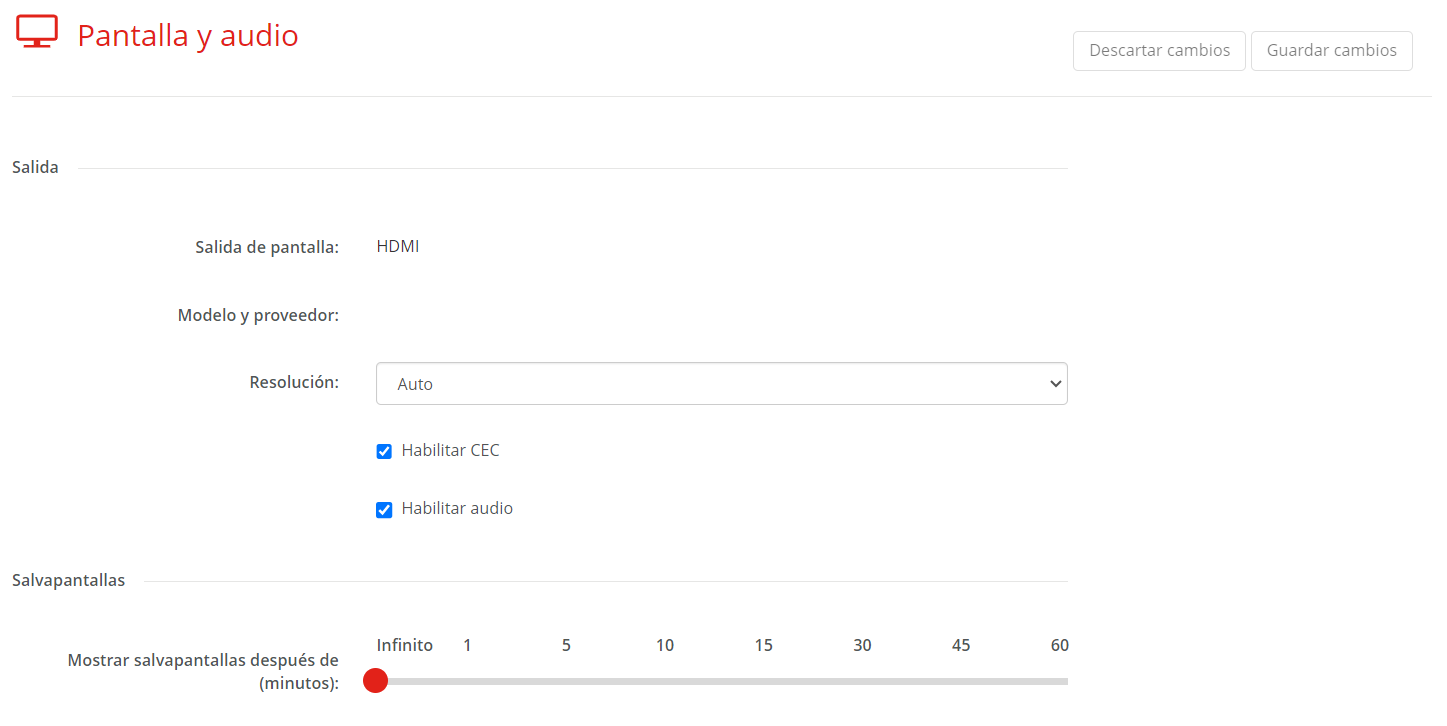The width and height of the screenshot is (1447, 726).
Task: Click the red screensaver slider handle
Action: tap(375, 681)
